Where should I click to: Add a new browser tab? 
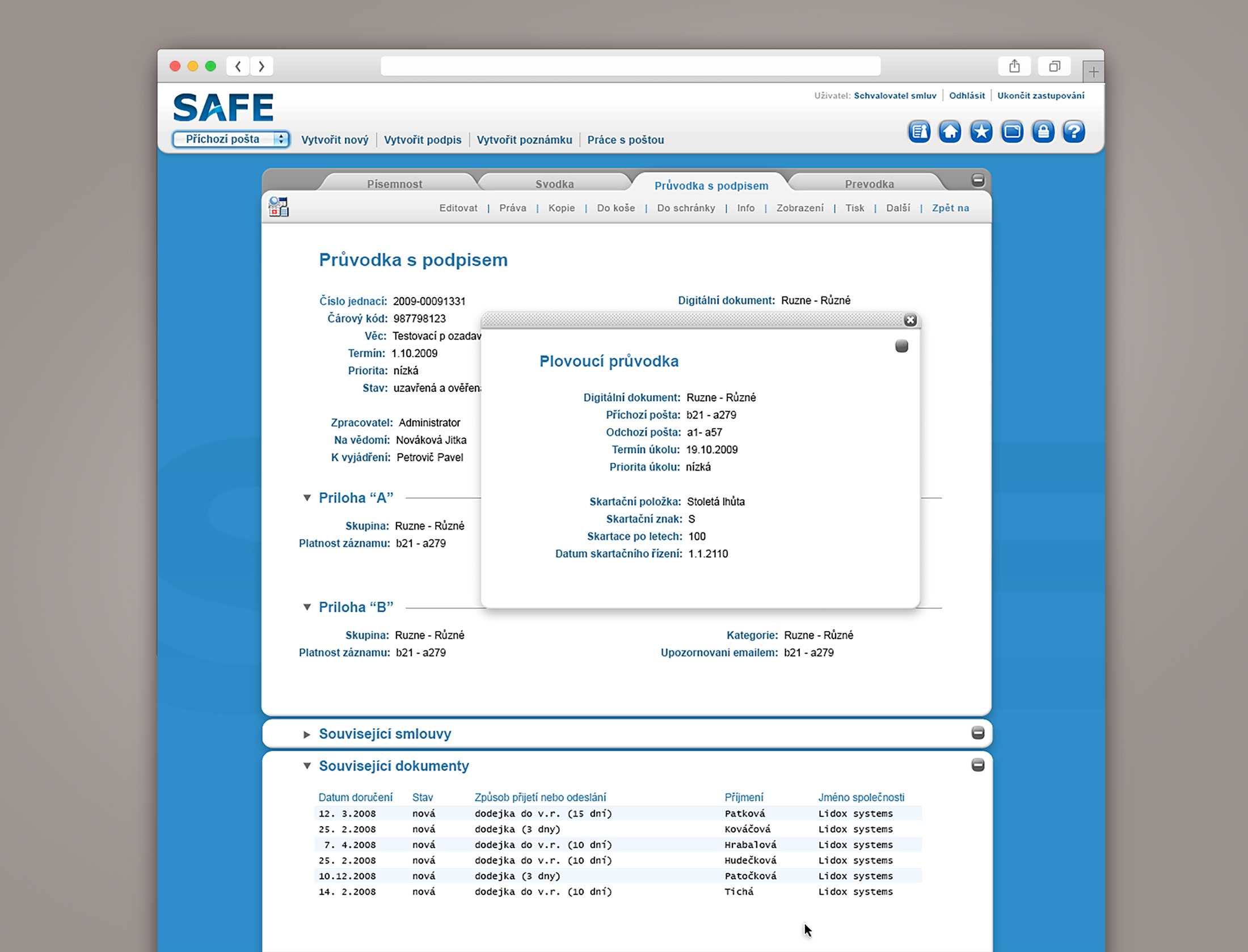tap(1093, 72)
